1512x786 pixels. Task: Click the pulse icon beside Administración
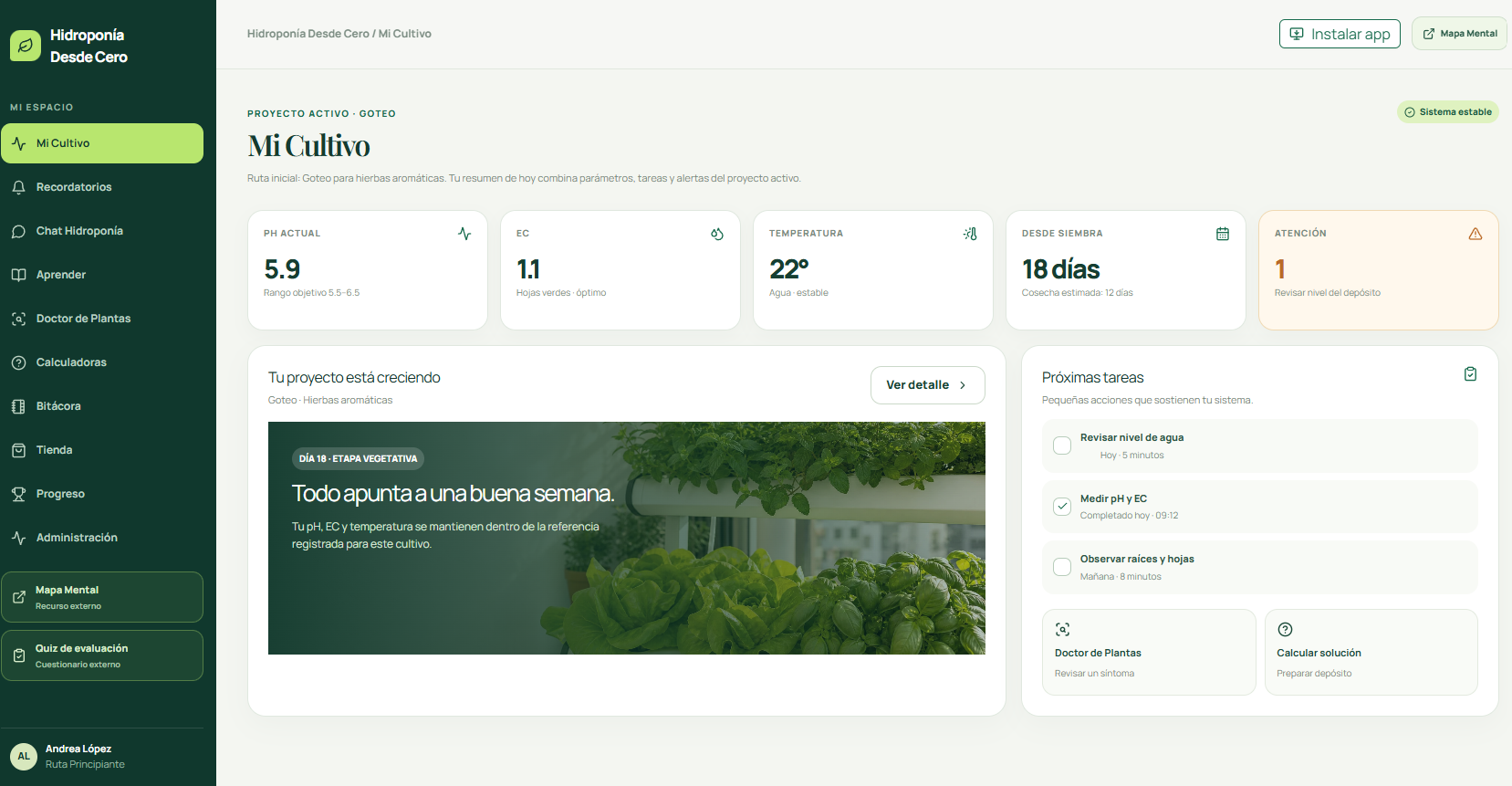(x=18, y=538)
